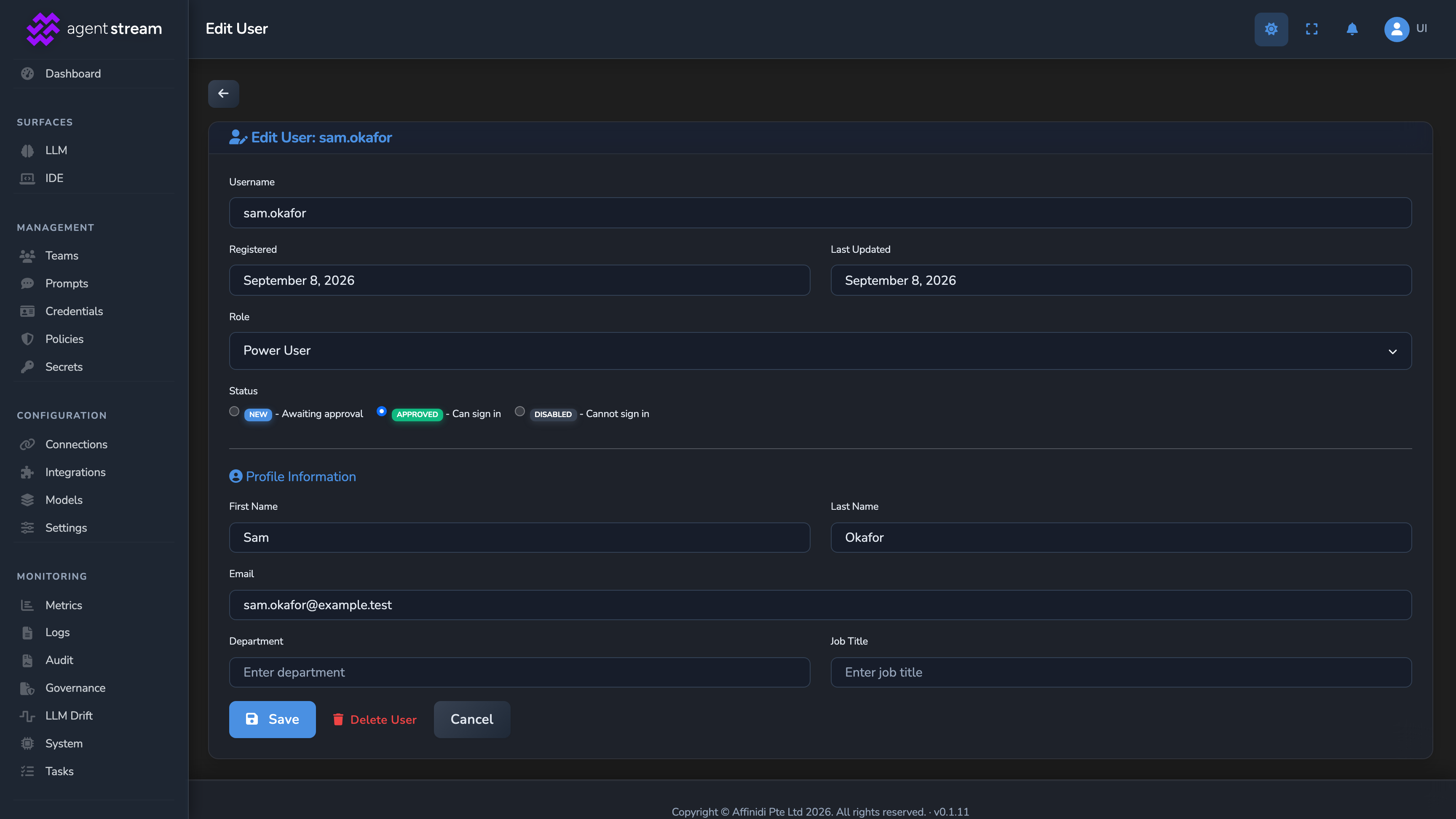Click the Policies shield icon
The height and width of the screenshot is (819, 1456).
coord(27,339)
